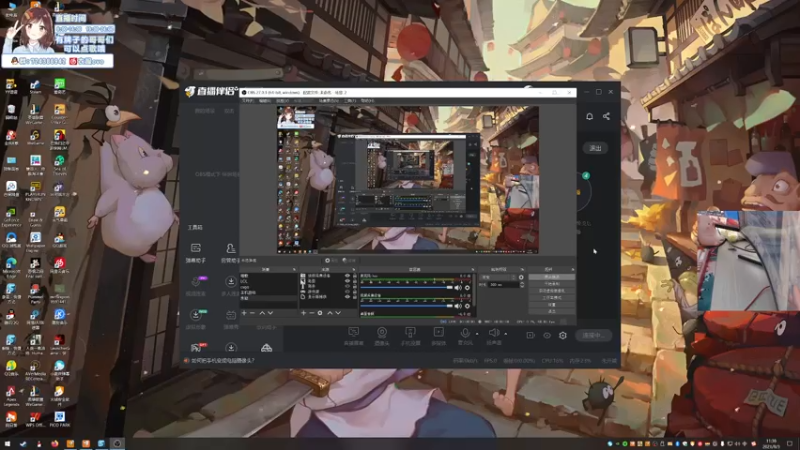Open the OBS scene transition type dropdown
Image resolution: width=800 pixels, height=450 pixels.
[498, 277]
